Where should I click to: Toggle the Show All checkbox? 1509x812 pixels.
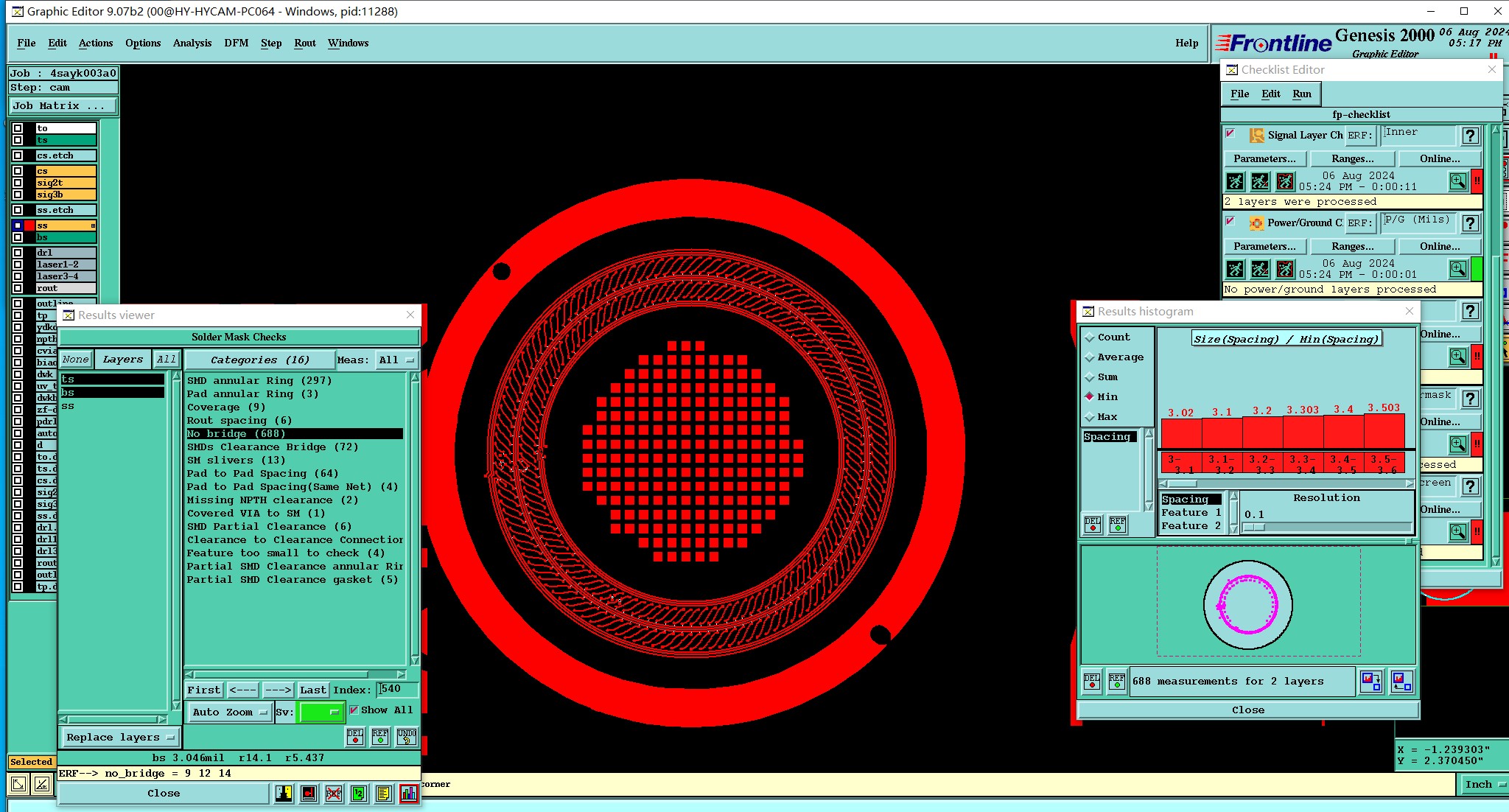[x=354, y=710]
